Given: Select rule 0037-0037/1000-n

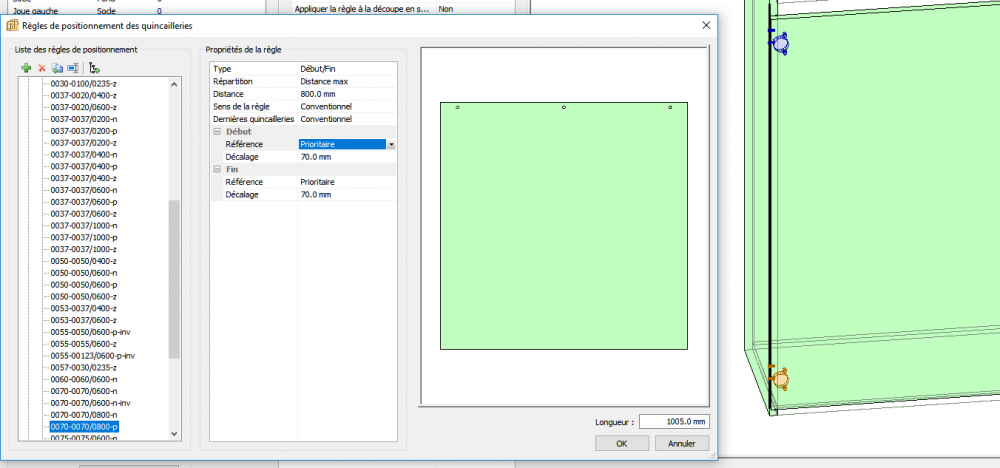Looking at the screenshot, I should [x=84, y=226].
